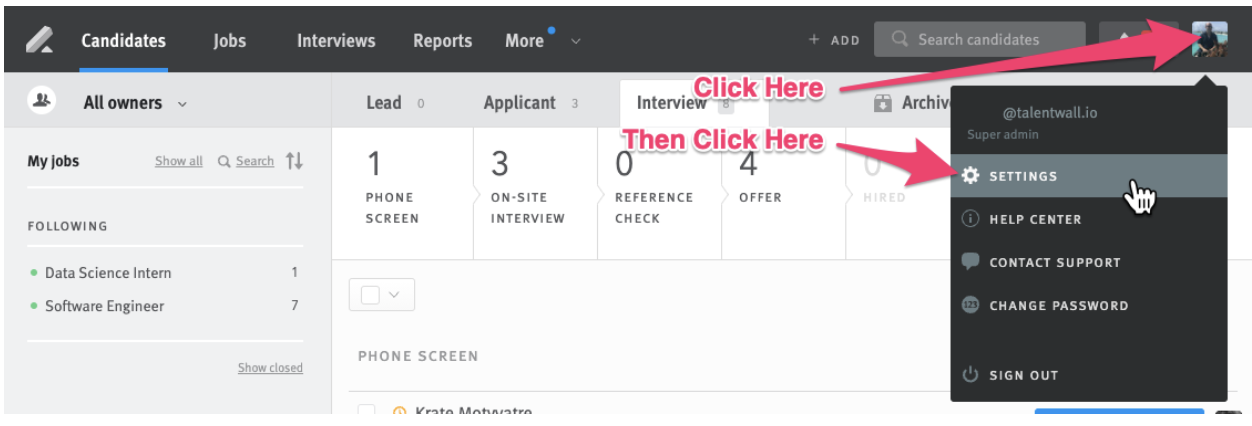Click the My jobs search magnifier icon
This screenshot has width=1252, height=426.
click(x=225, y=161)
